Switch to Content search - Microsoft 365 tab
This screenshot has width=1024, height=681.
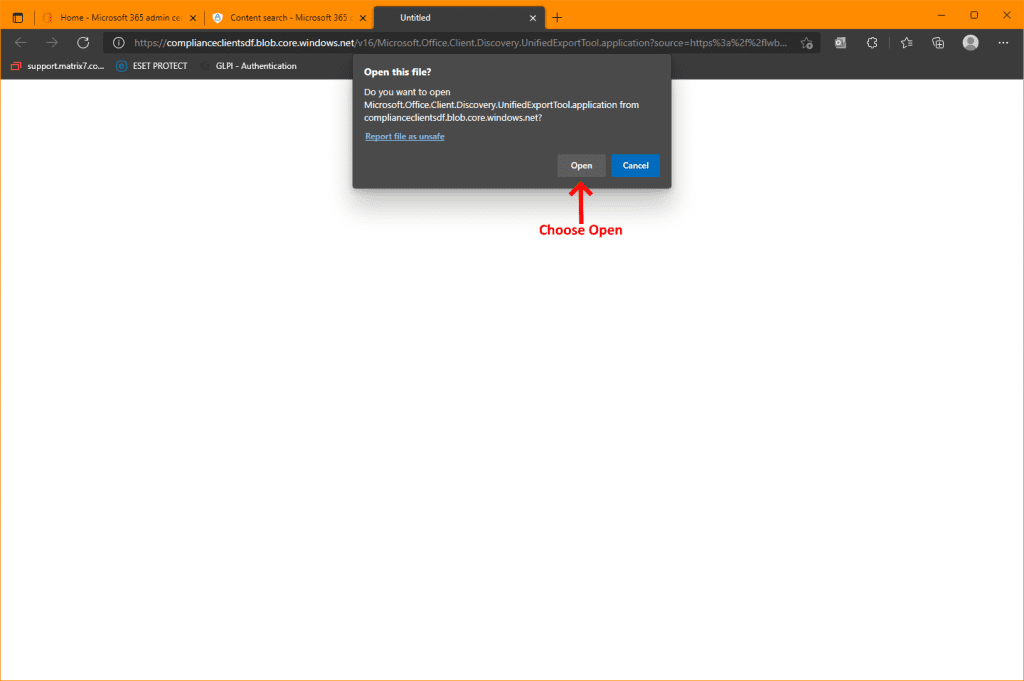tap(289, 18)
